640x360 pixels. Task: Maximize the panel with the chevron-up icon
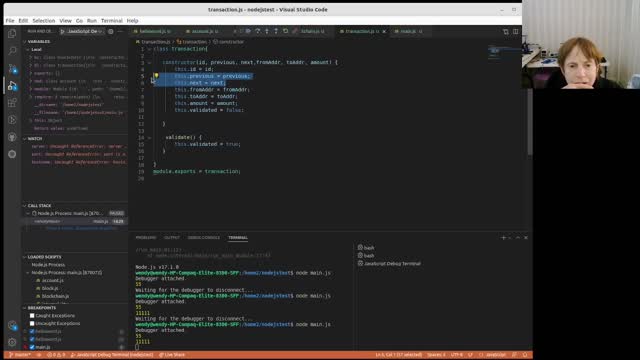point(518,238)
